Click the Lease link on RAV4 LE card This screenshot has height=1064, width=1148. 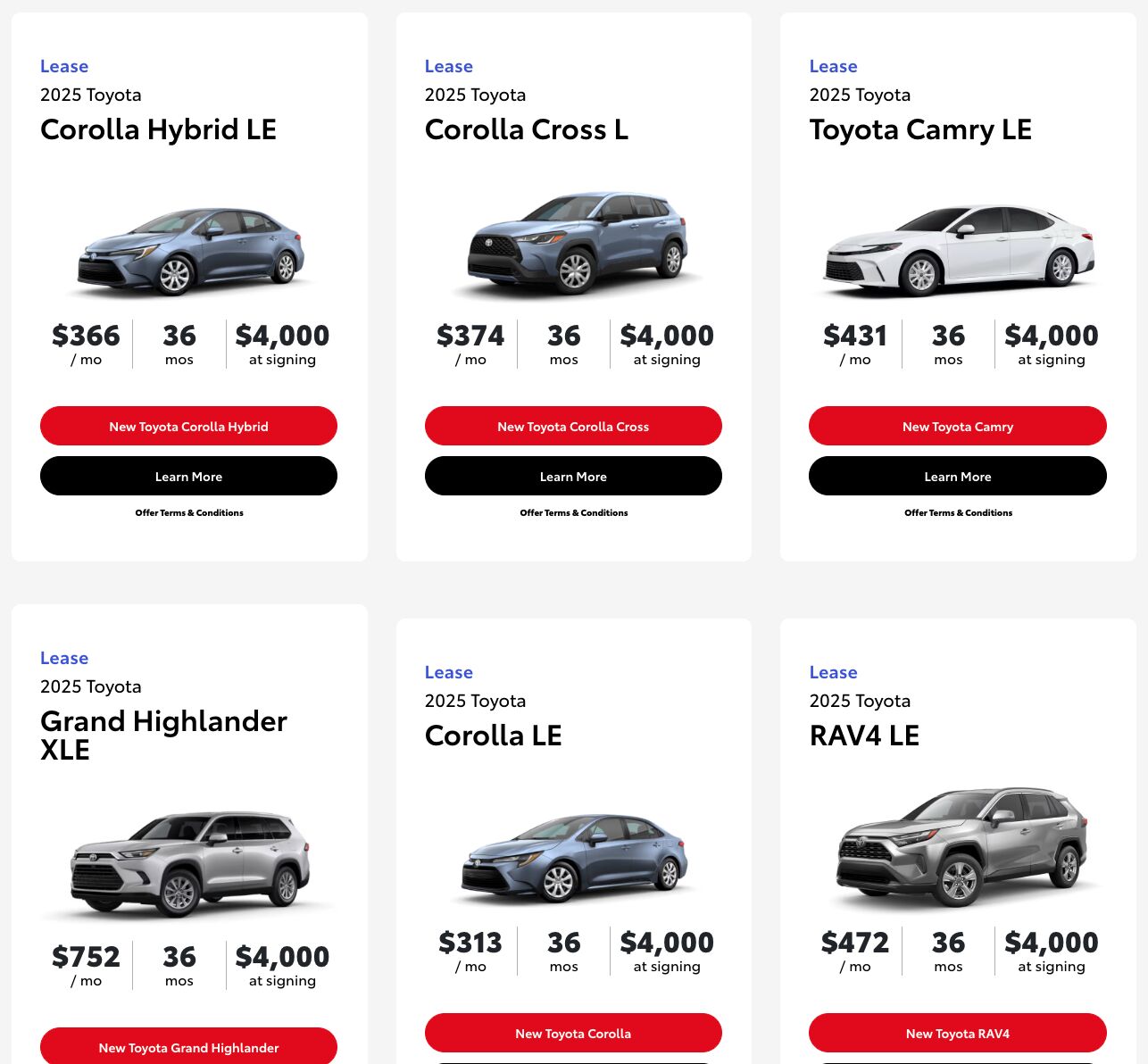click(x=833, y=671)
